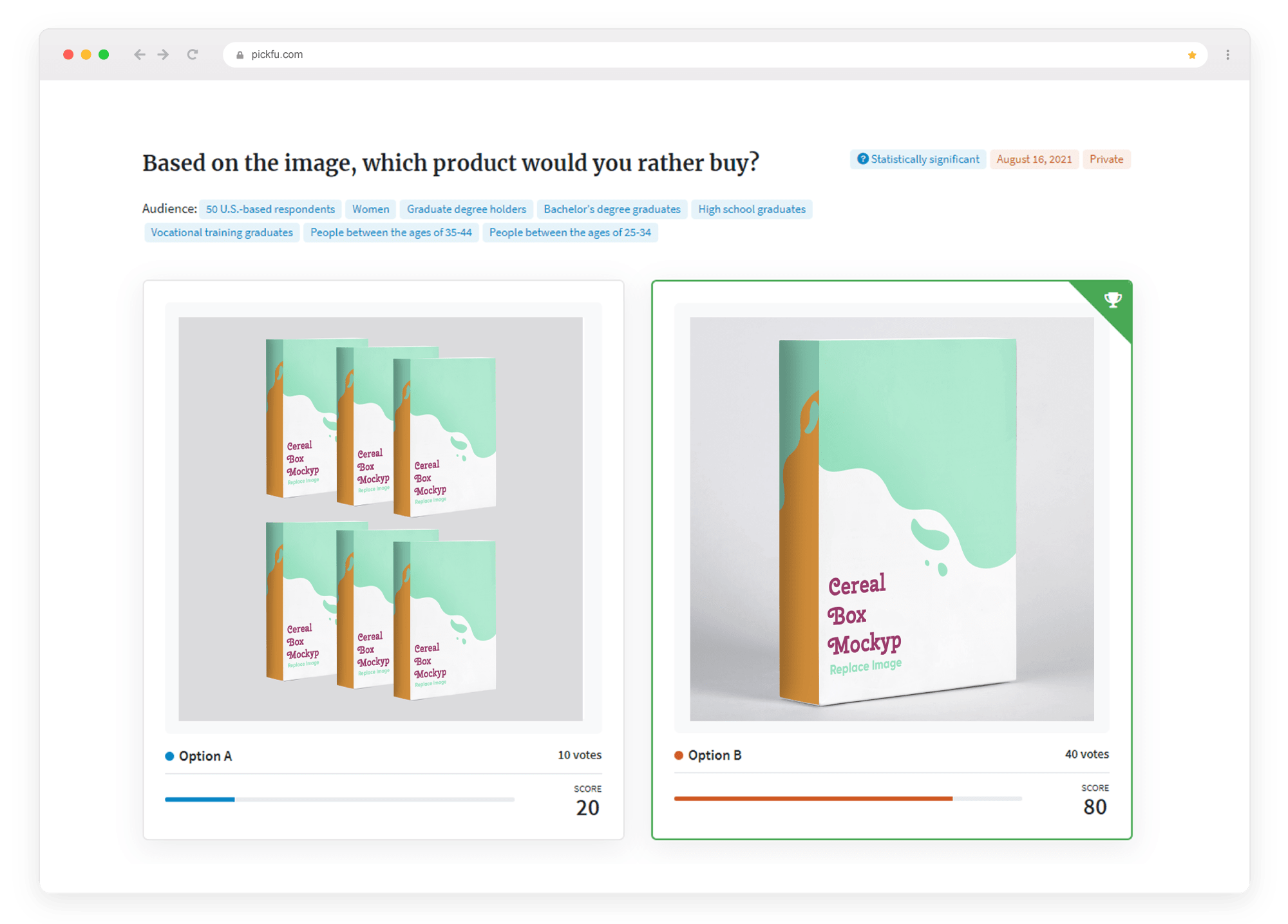Click the Option B orange score bar
Viewport: 1288px width, 924px height.
[x=813, y=798]
